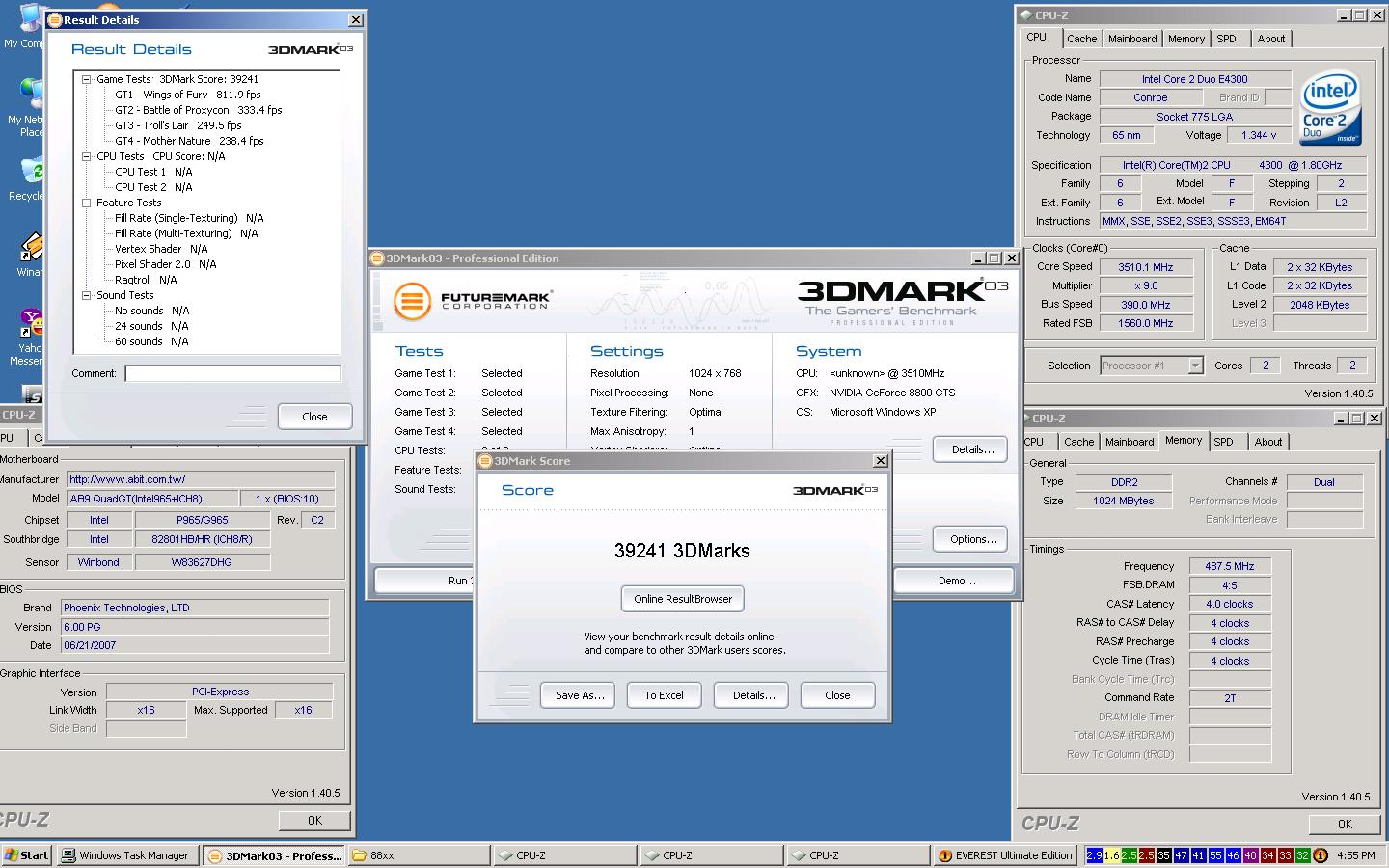This screenshot has width=1389, height=868.
Task: Click the purple 40 tray sensor reading
Action: point(1250,855)
